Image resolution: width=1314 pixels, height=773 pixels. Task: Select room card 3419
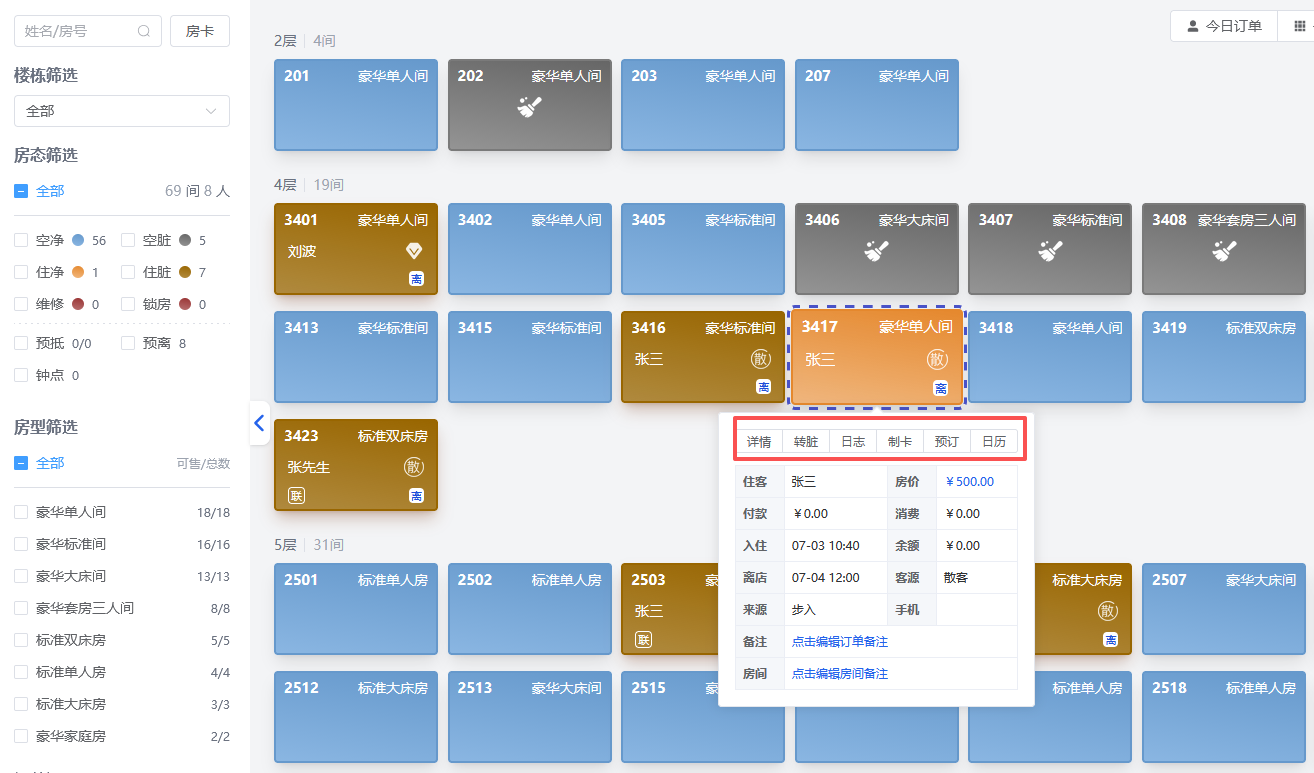[x=1224, y=357]
